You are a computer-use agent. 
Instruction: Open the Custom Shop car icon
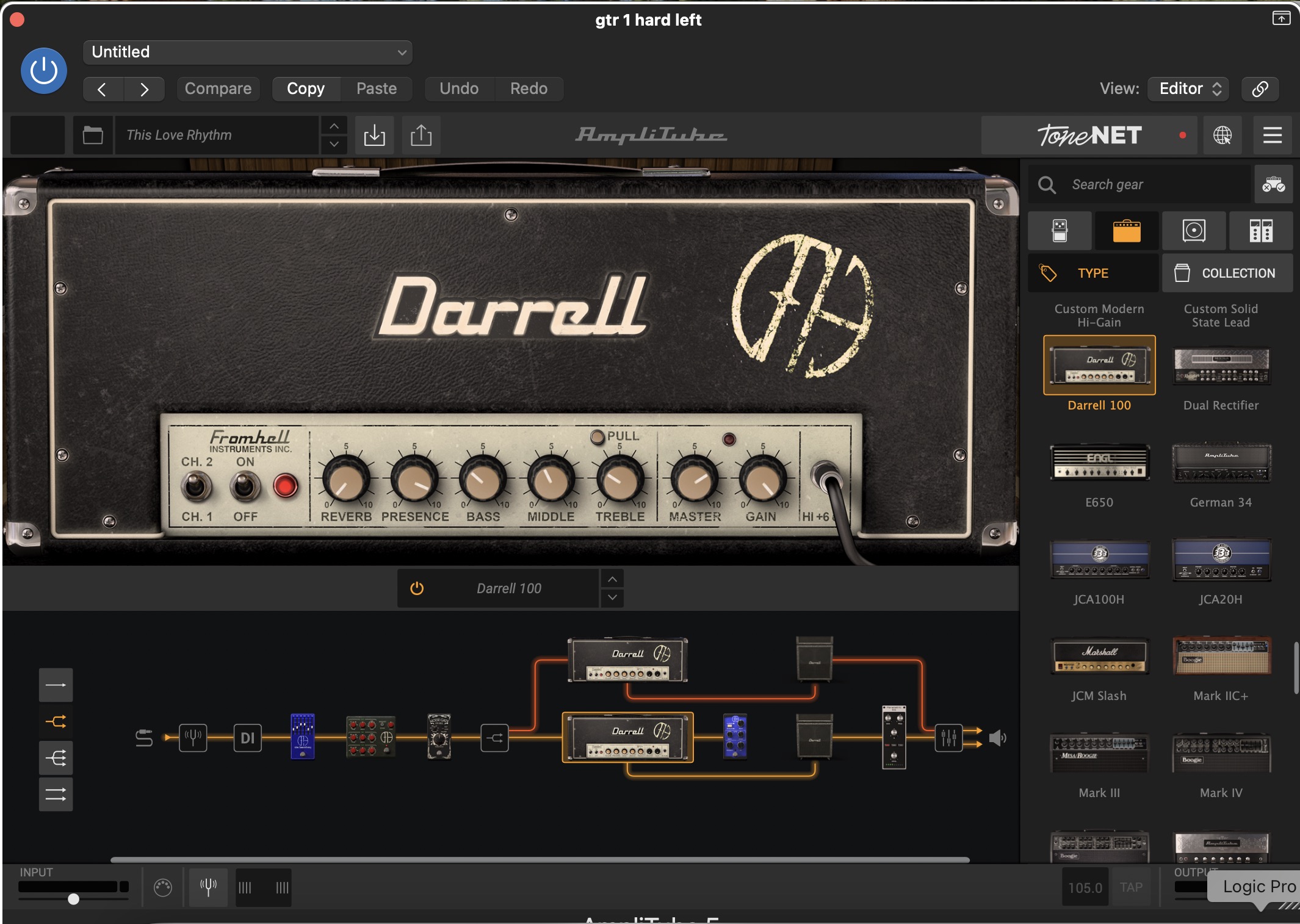(1274, 184)
